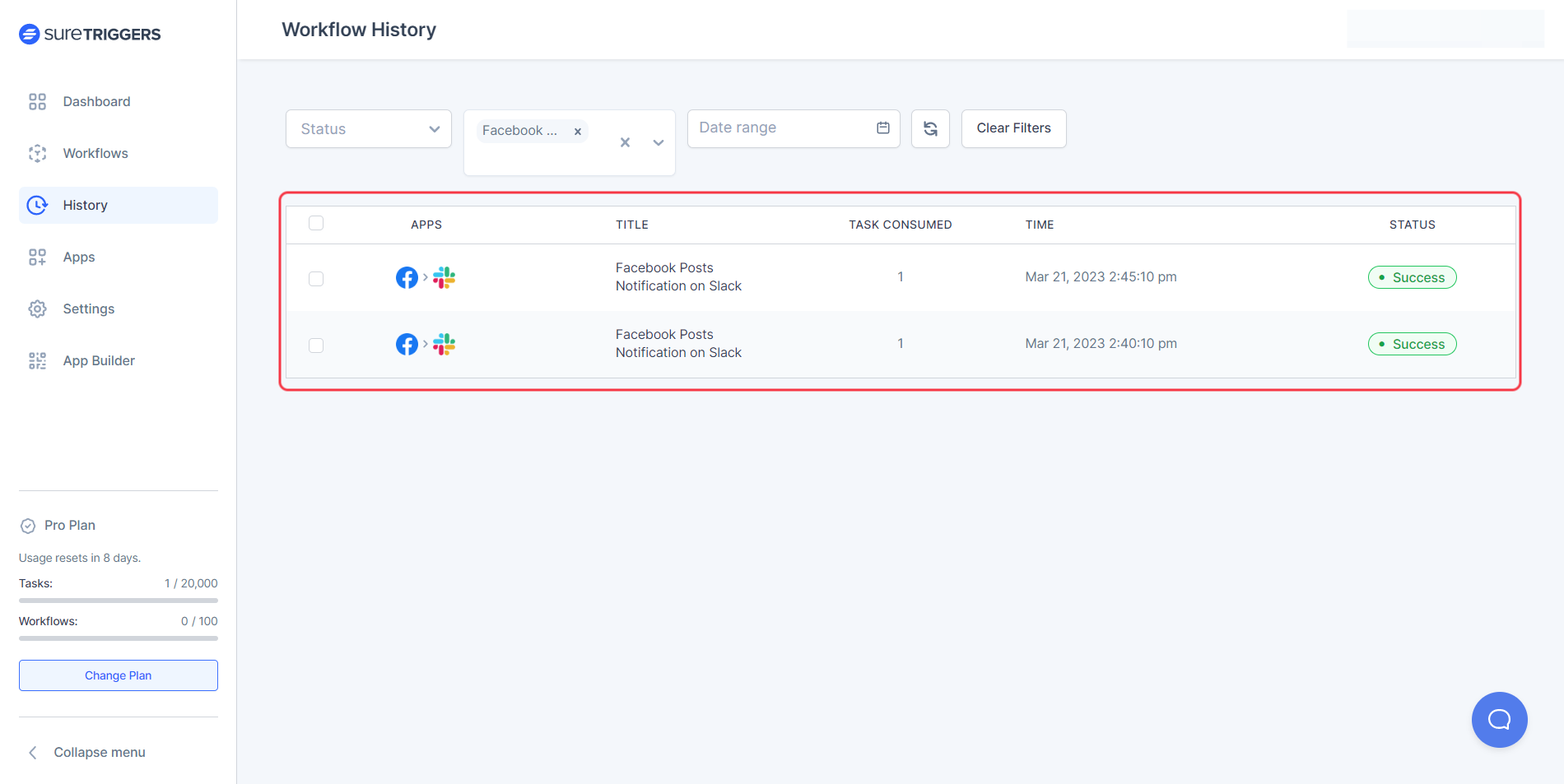Screen dimensions: 1564x784
Task: Click the SureTriggers logo
Action: [x=89, y=34]
